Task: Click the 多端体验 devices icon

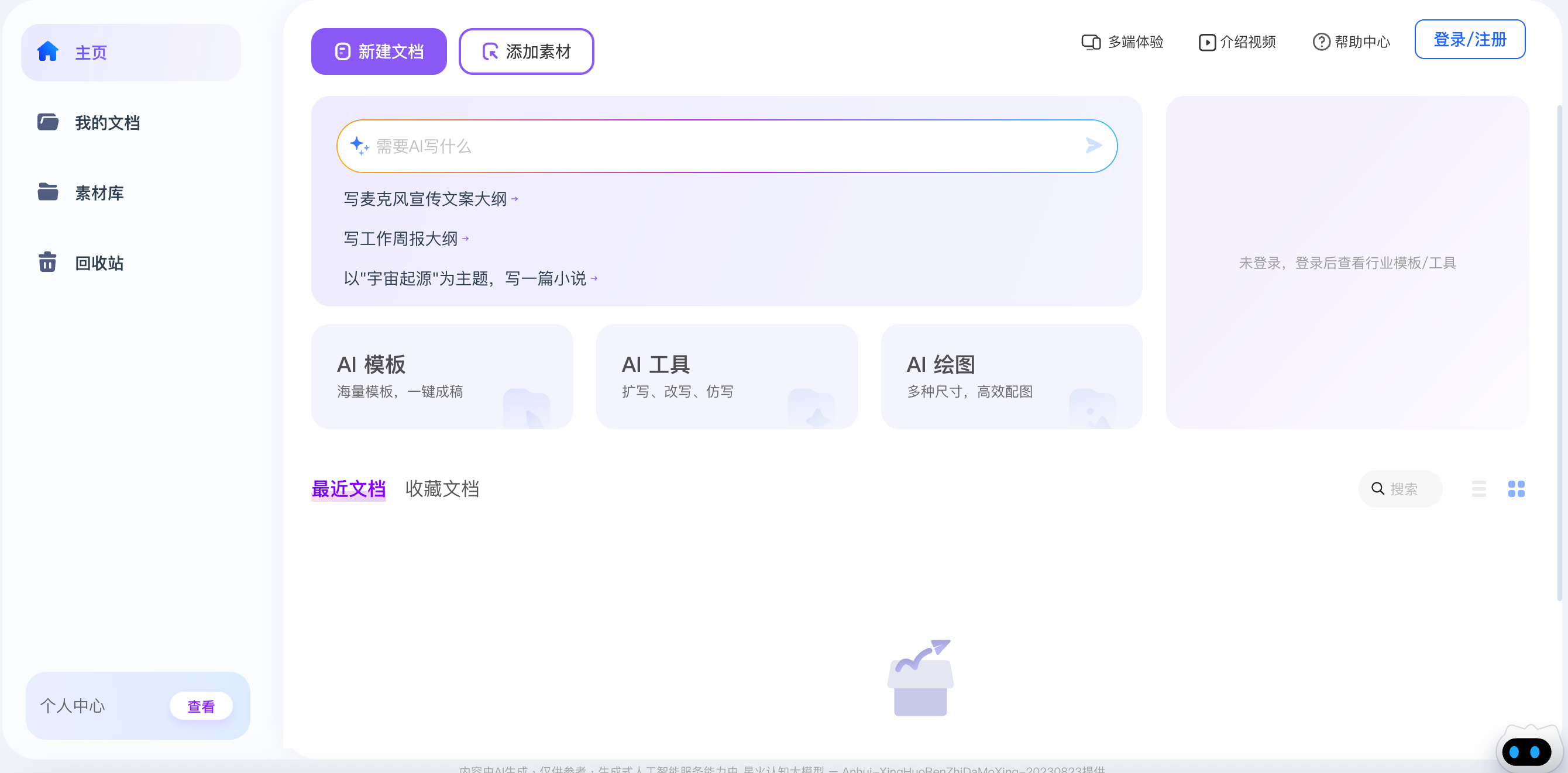Action: pyautogui.click(x=1090, y=42)
